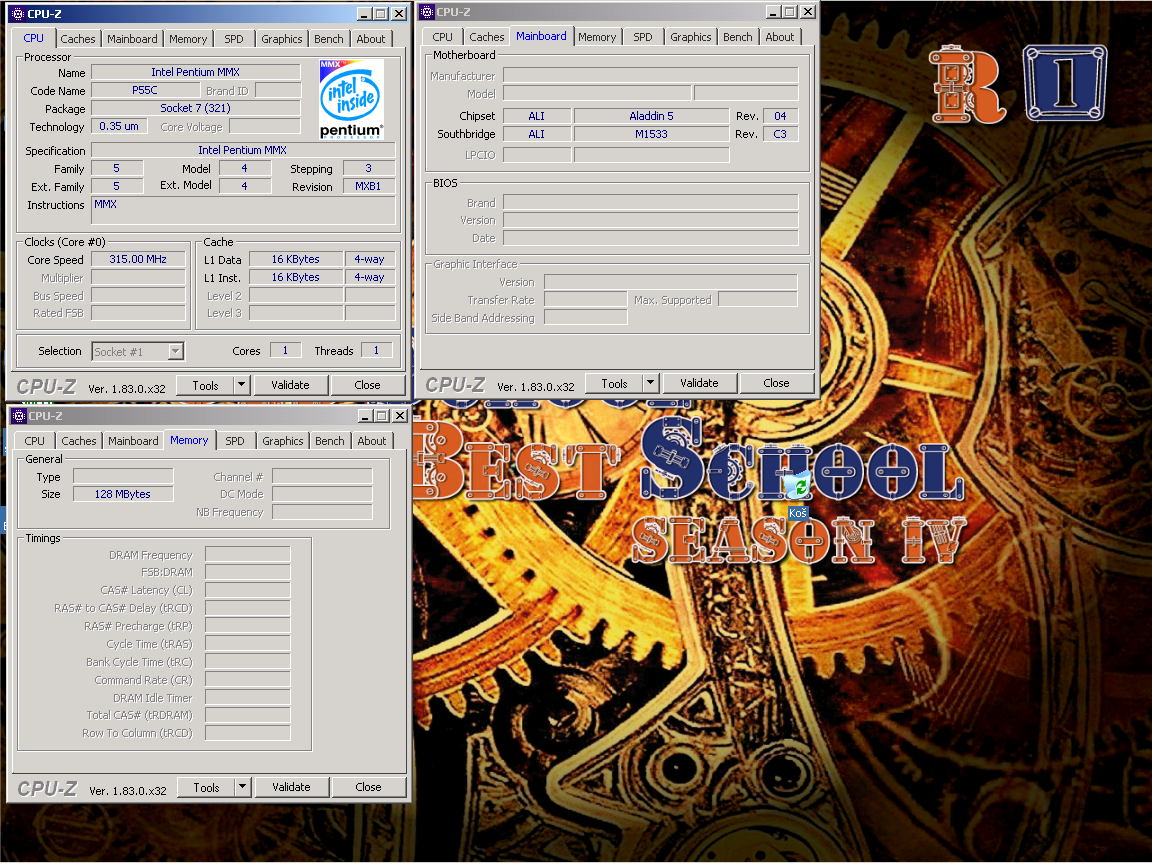
Task: Open Mainboard tab in the Memory window
Action: coord(133,441)
